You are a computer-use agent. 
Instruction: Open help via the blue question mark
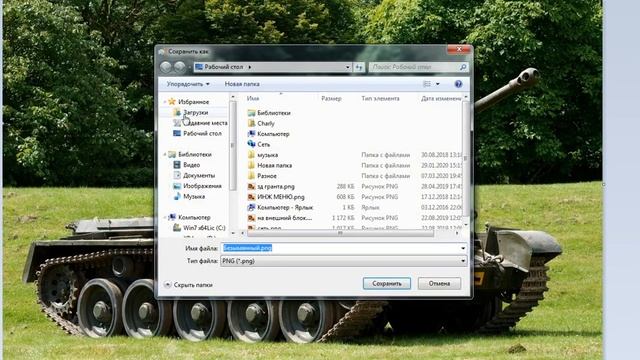458,84
